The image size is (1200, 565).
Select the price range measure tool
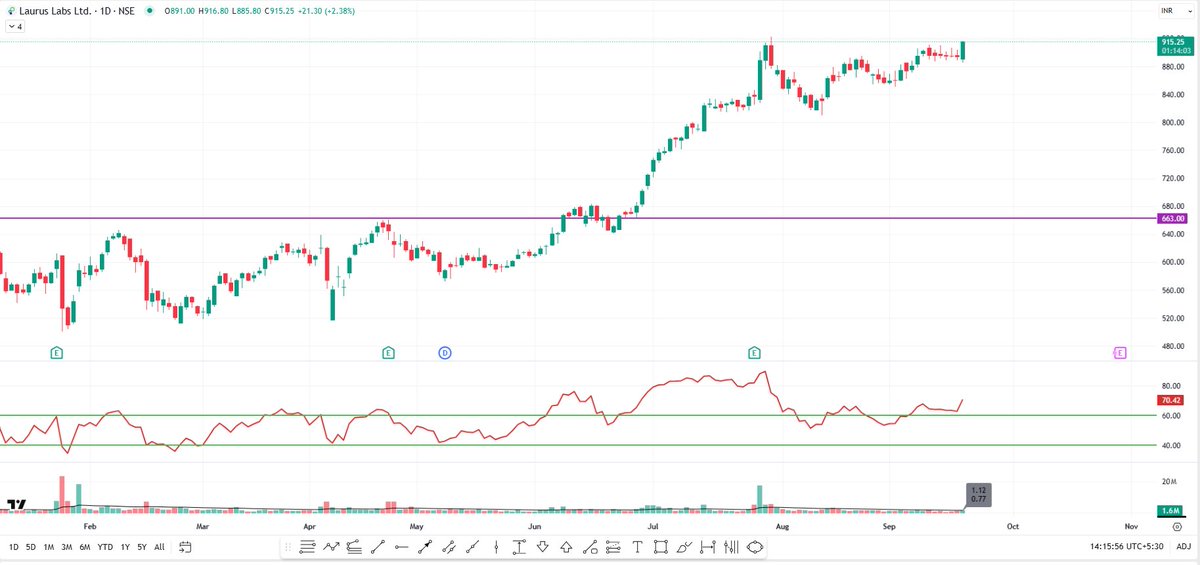point(519,547)
